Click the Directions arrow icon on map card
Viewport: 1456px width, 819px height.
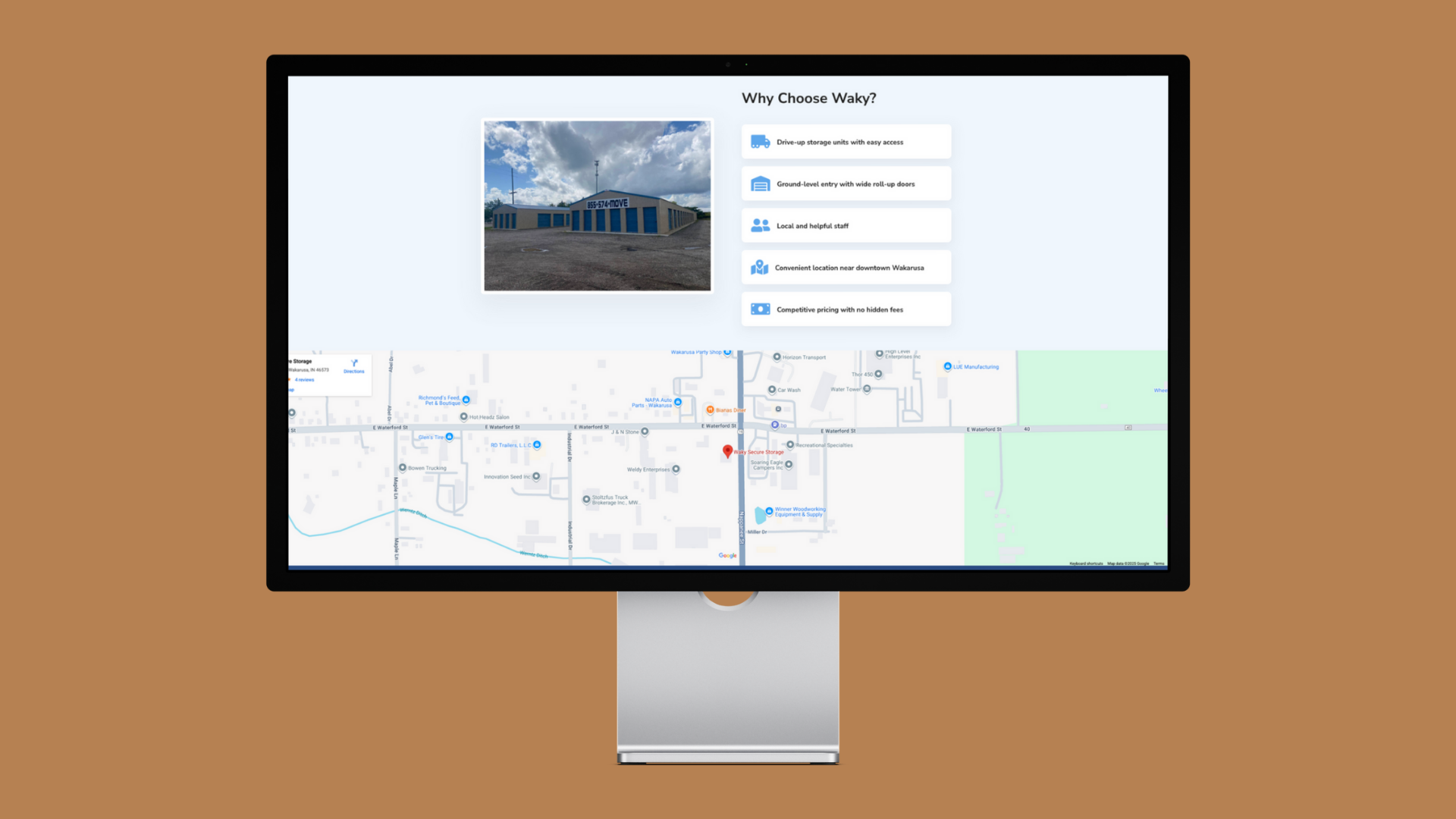point(354,363)
